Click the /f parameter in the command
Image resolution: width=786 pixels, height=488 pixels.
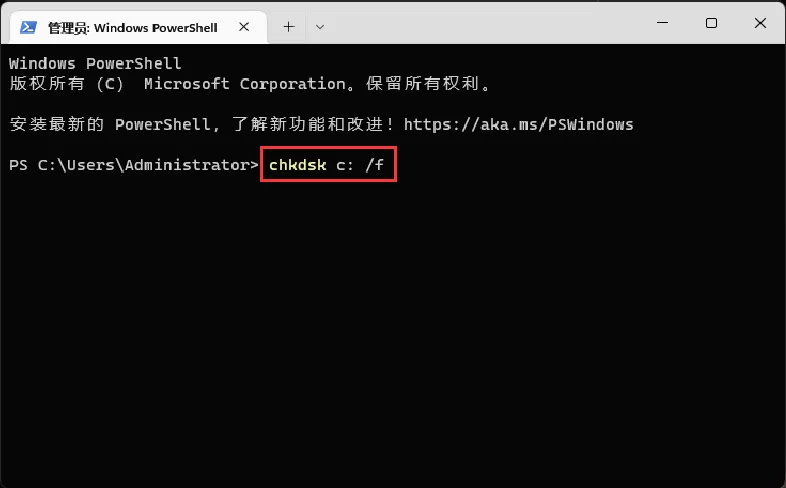[374, 165]
